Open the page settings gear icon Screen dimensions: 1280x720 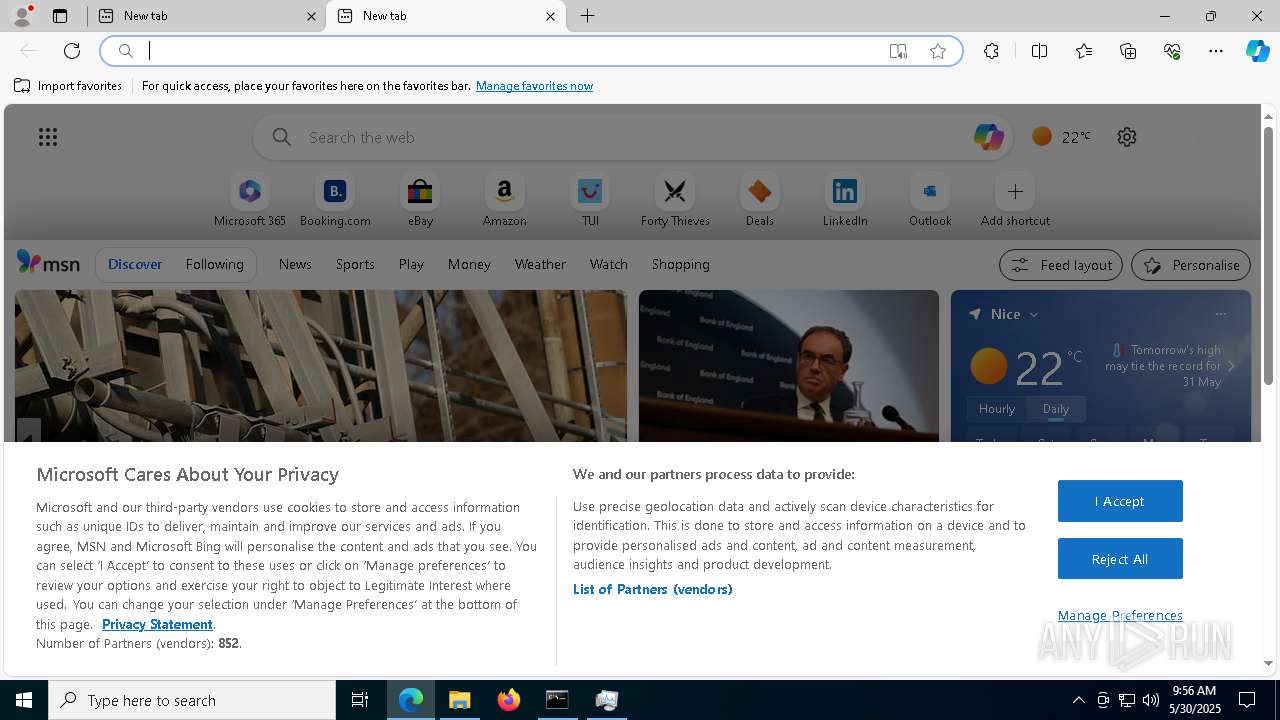pyautogui.click(x=1127, y=137)
